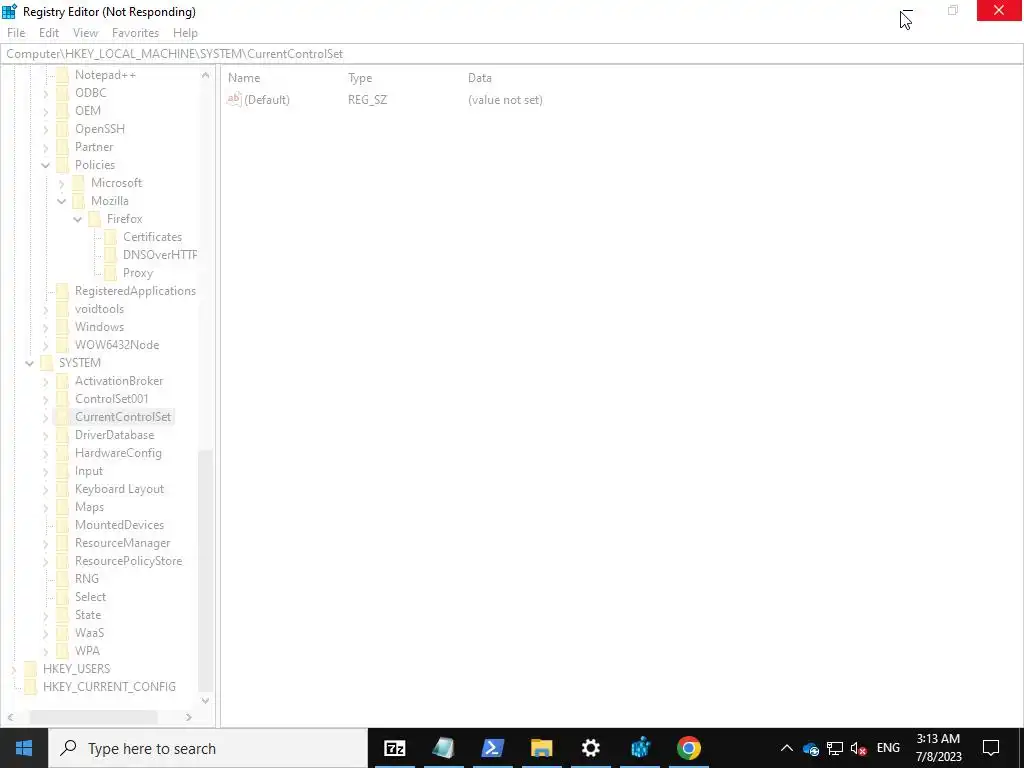Expand the CurrentControlSet key

pyautogui.click(x=46, y=417)
